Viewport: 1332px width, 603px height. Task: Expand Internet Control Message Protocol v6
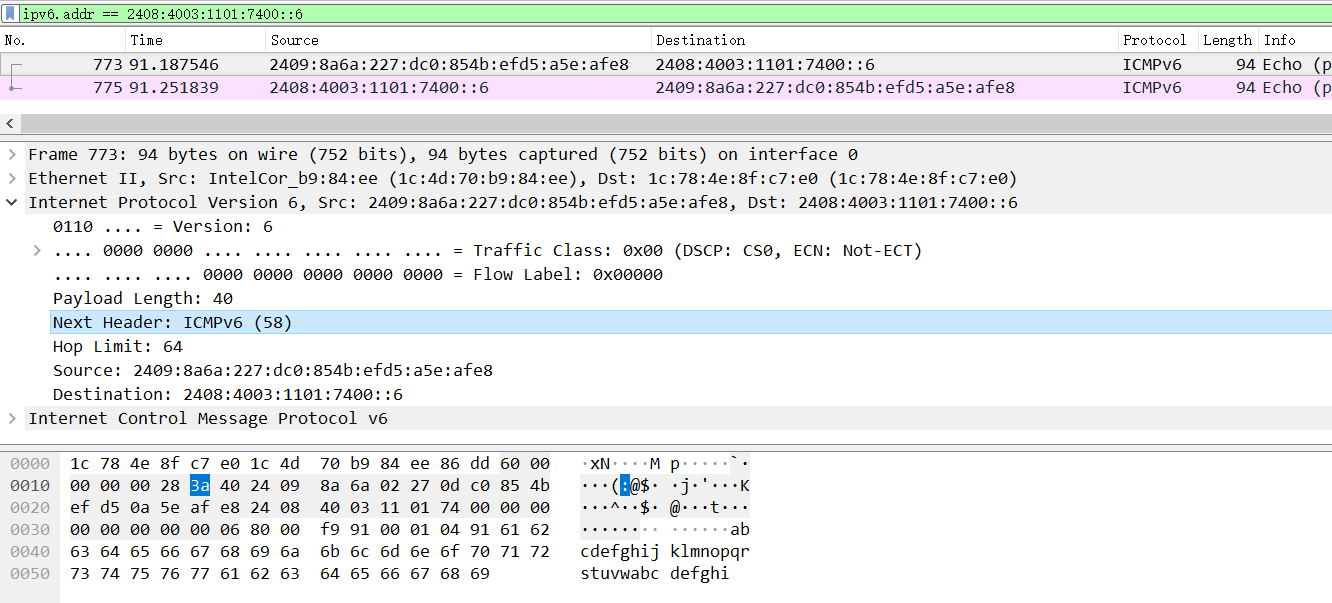[x=12, y=419]
